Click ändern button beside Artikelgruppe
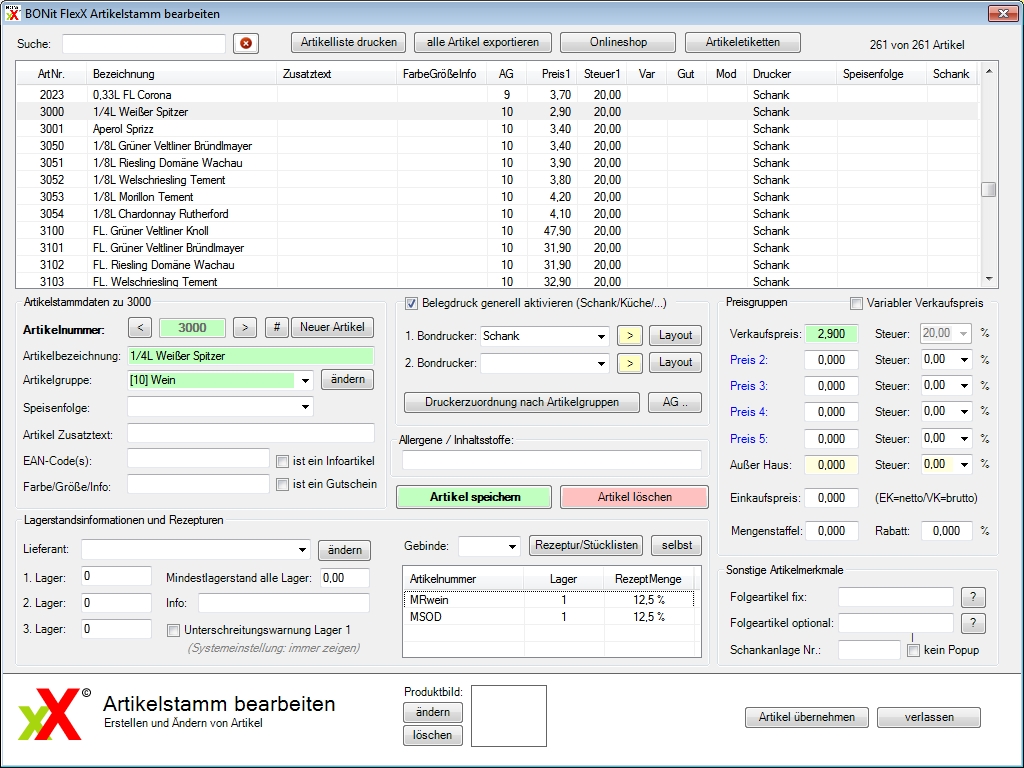 [x=347, y=379]
